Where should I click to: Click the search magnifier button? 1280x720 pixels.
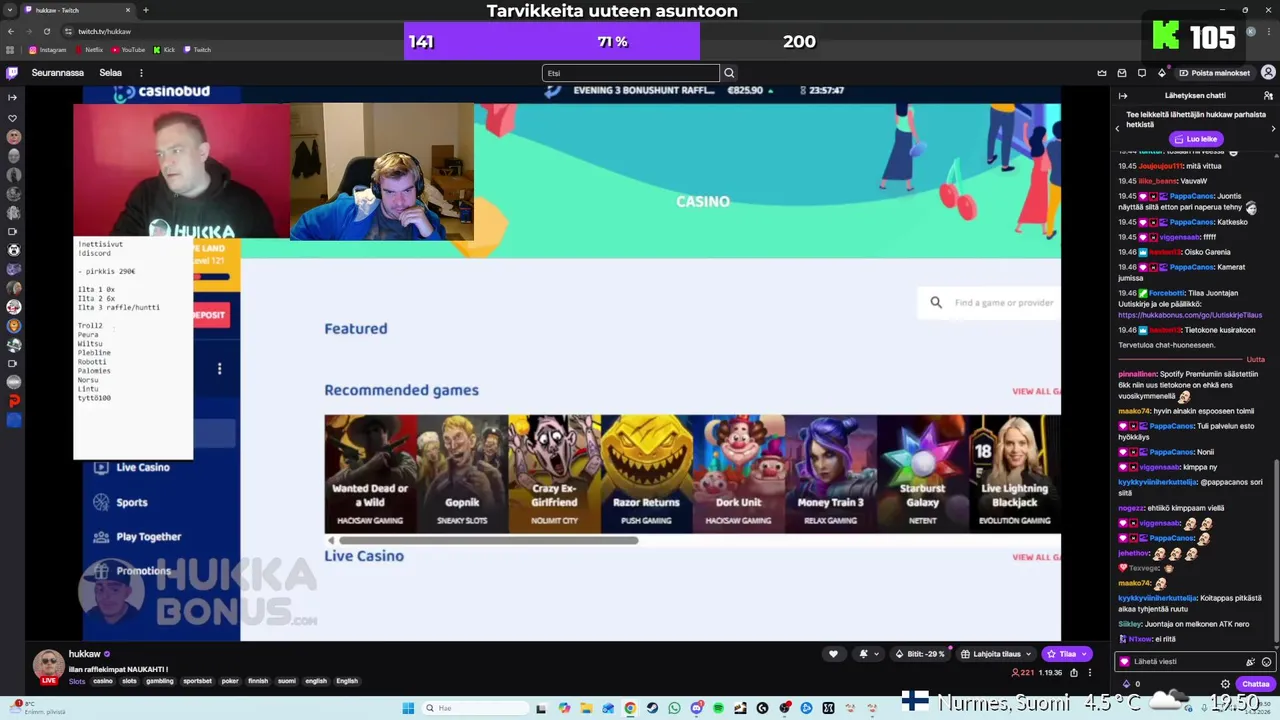coord(729,73)
